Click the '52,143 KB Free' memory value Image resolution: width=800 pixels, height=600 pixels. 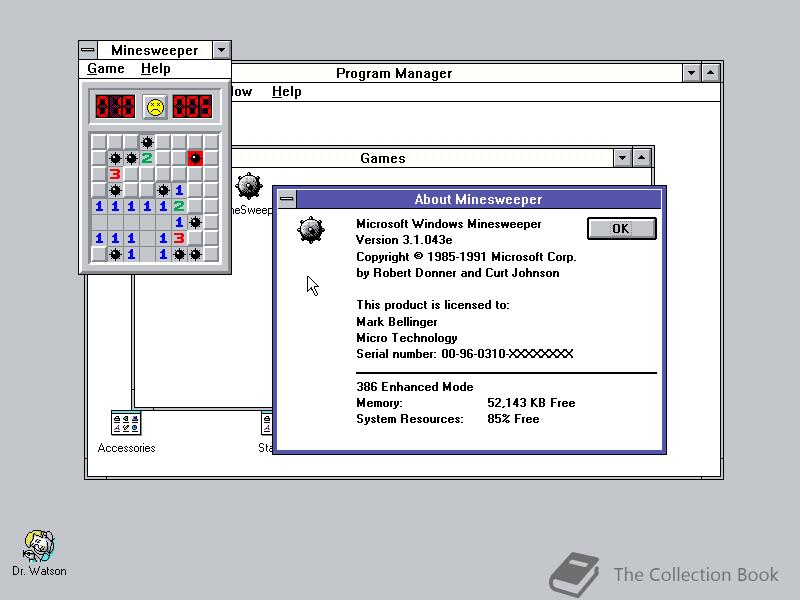point(531,403)
